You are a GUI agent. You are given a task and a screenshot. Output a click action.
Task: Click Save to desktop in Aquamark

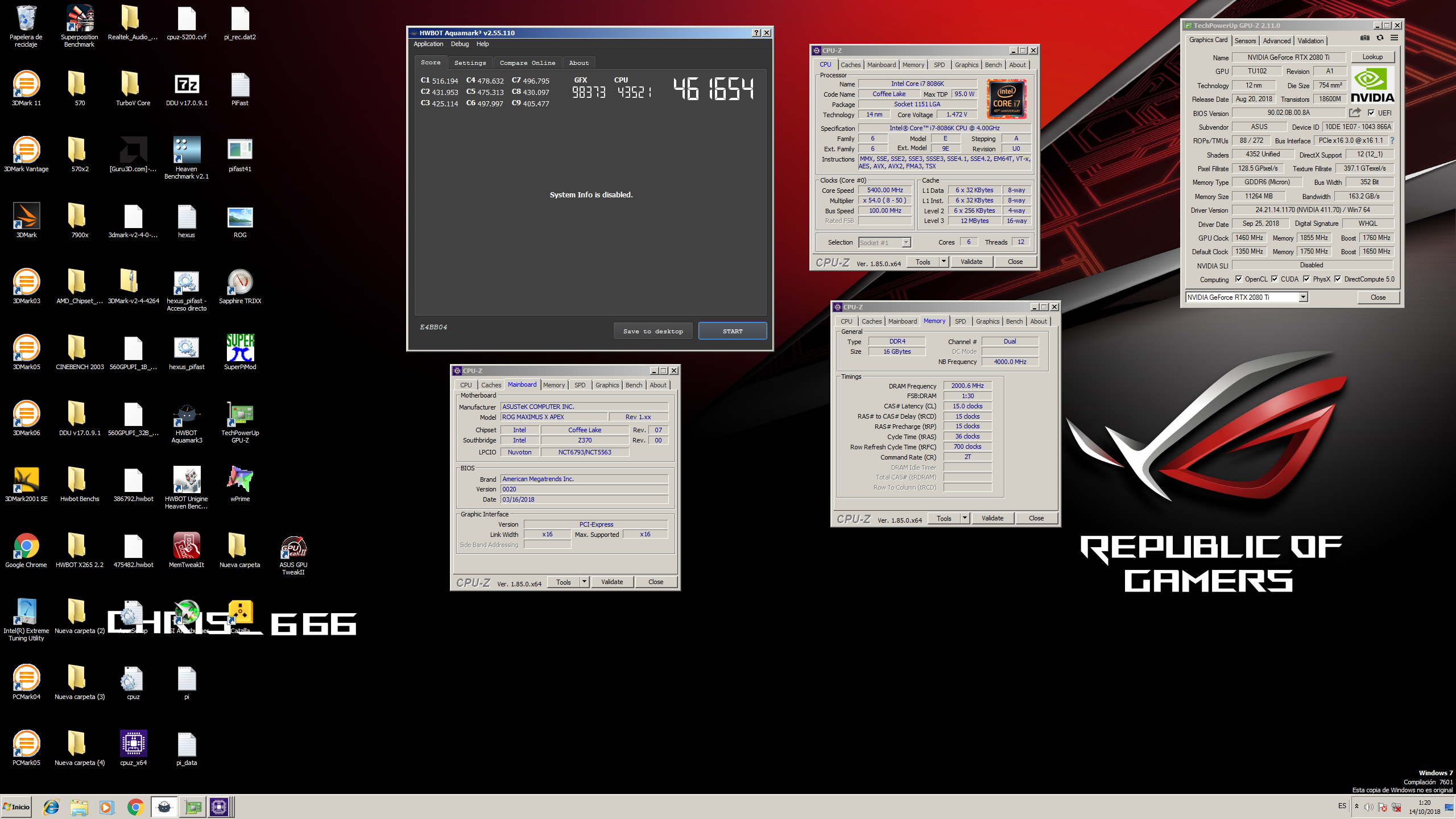(x=653, y=331)
